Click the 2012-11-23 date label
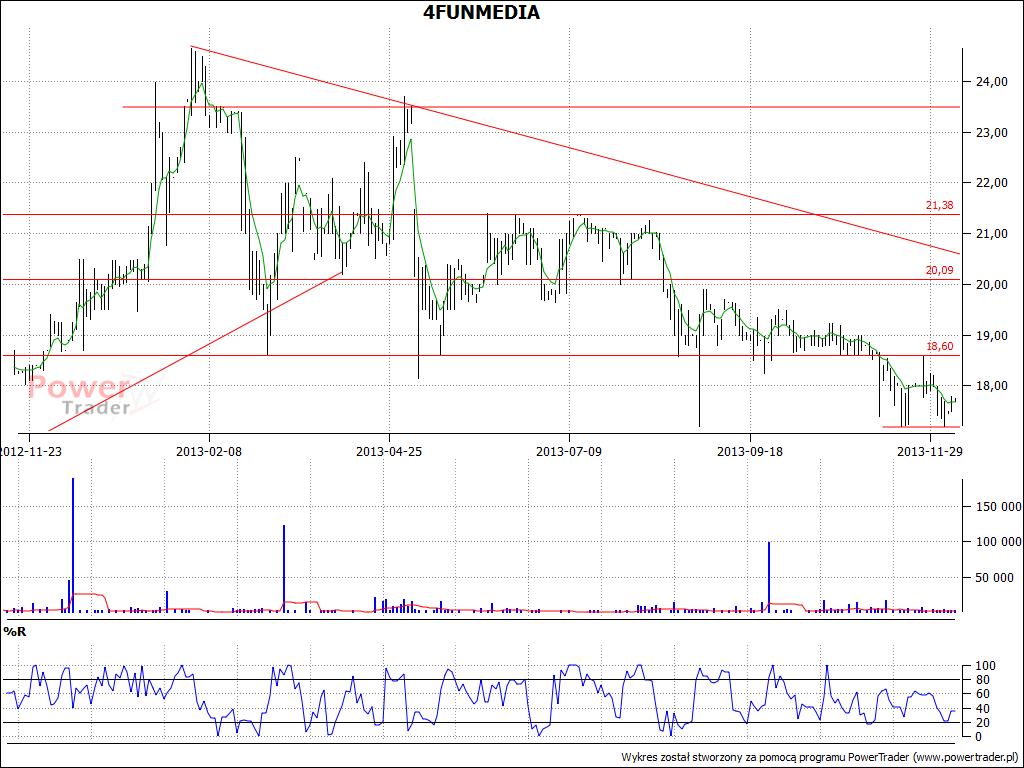1024x768 pixels. [x=31, y=451]
